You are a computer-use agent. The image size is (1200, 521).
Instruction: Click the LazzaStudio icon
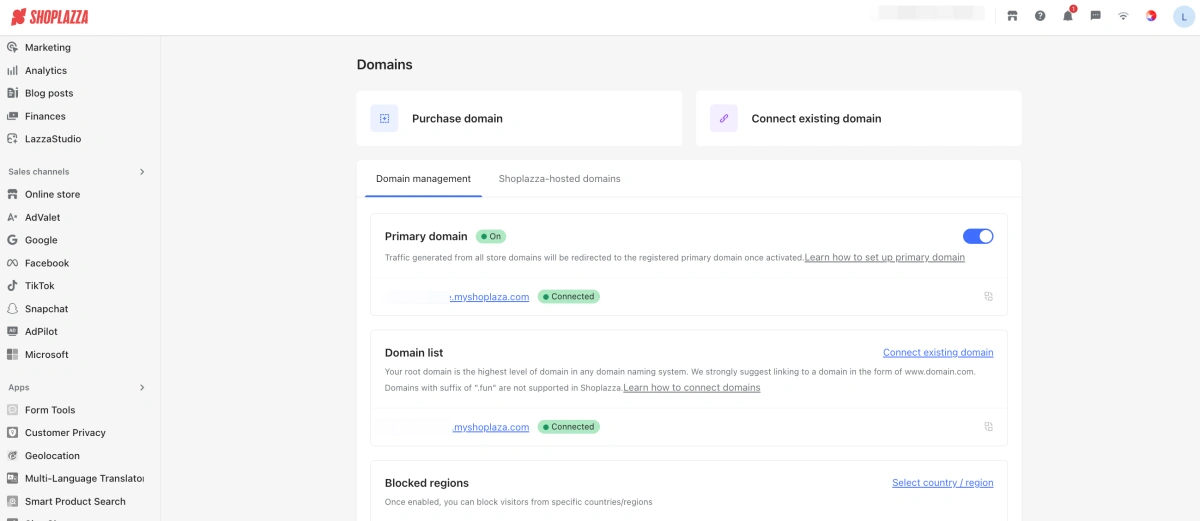pyautogui.click(x=13, y=139)
